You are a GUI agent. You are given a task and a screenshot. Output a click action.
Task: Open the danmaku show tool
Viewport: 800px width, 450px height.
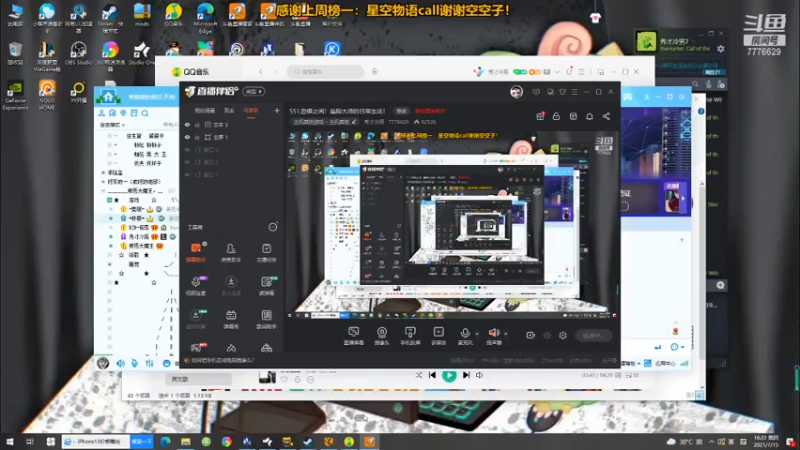231,318
